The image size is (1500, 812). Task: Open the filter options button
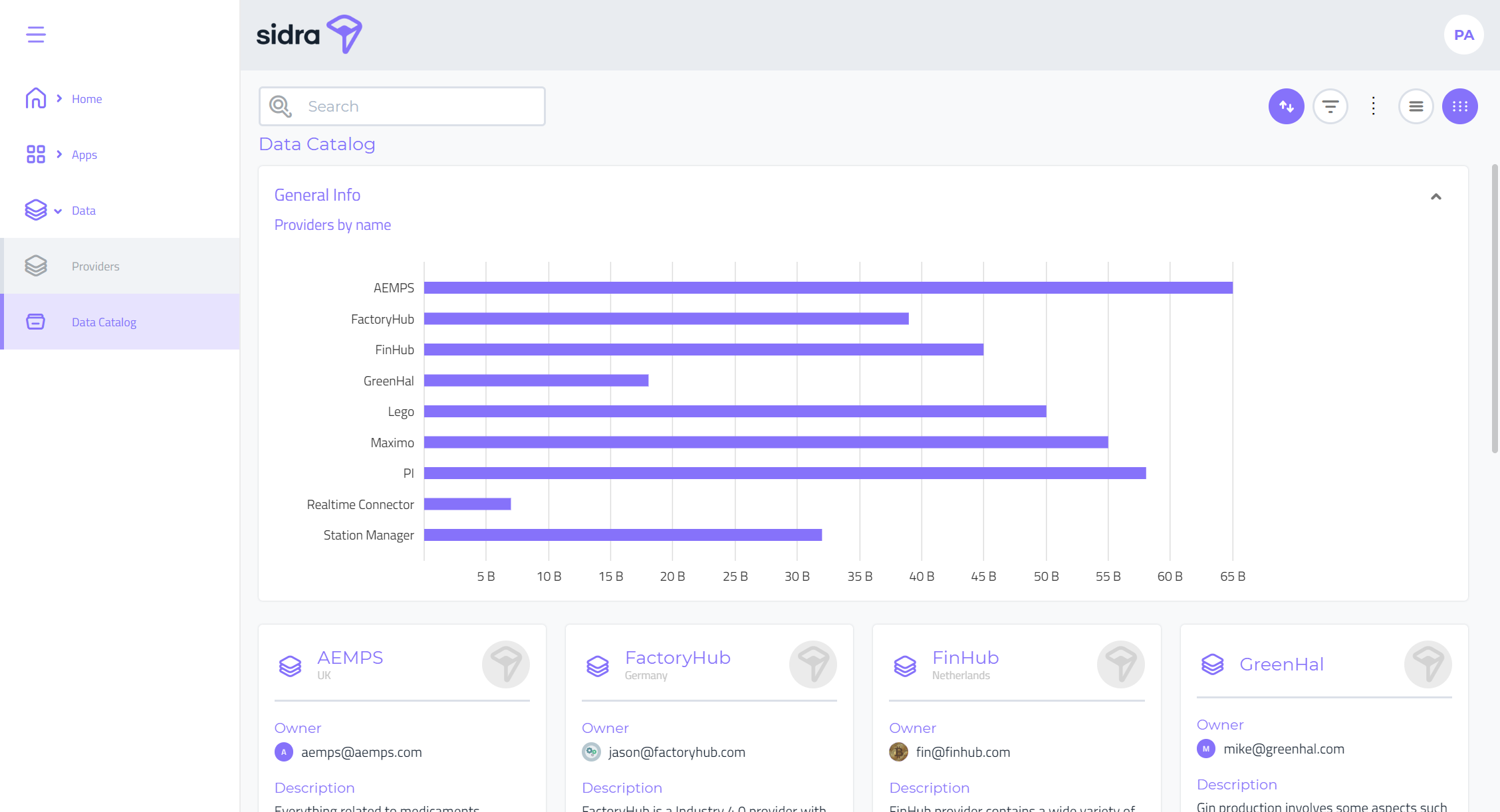click(x=1330, y=106)
